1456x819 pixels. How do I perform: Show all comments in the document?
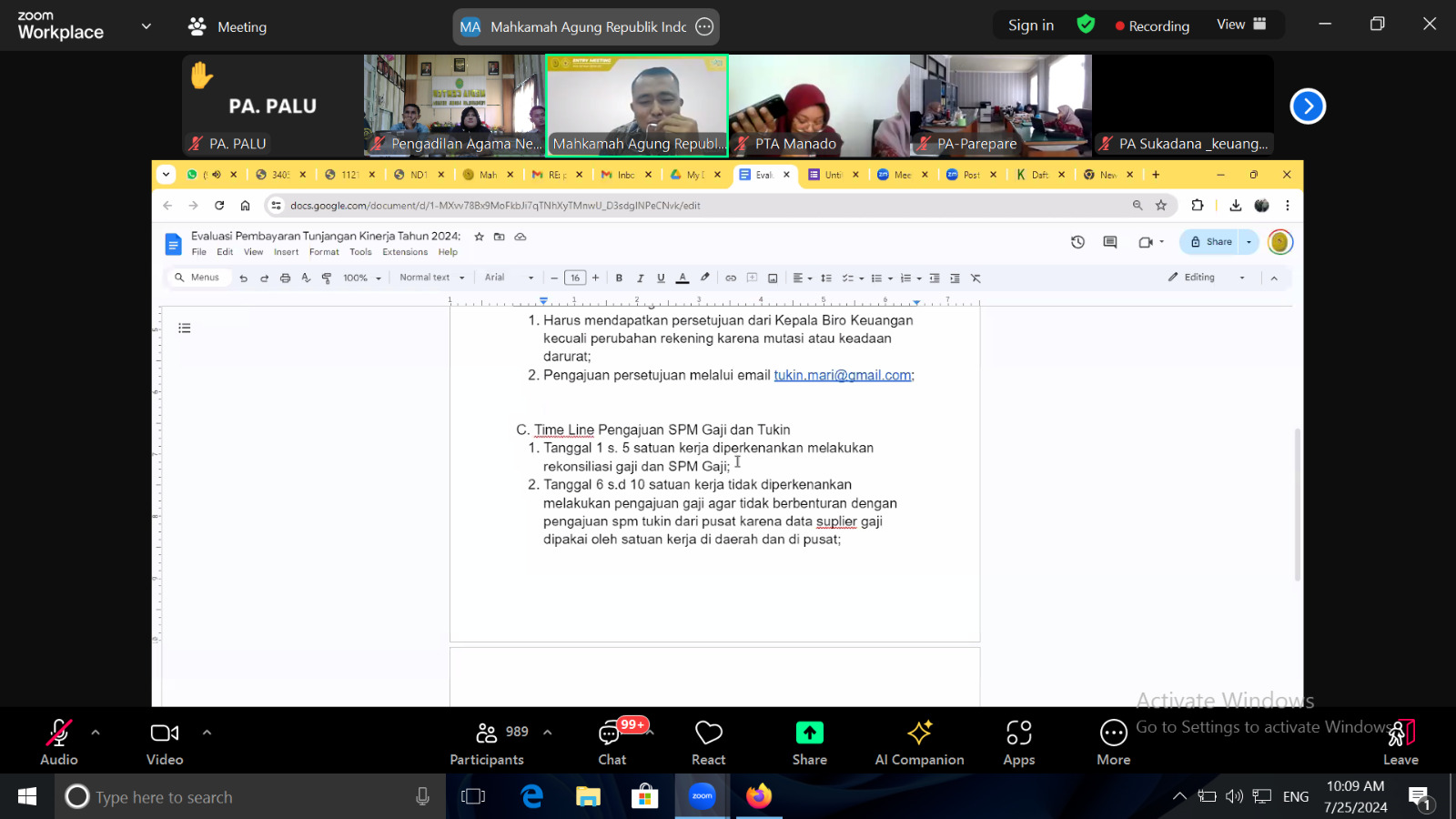[1110, 242]
